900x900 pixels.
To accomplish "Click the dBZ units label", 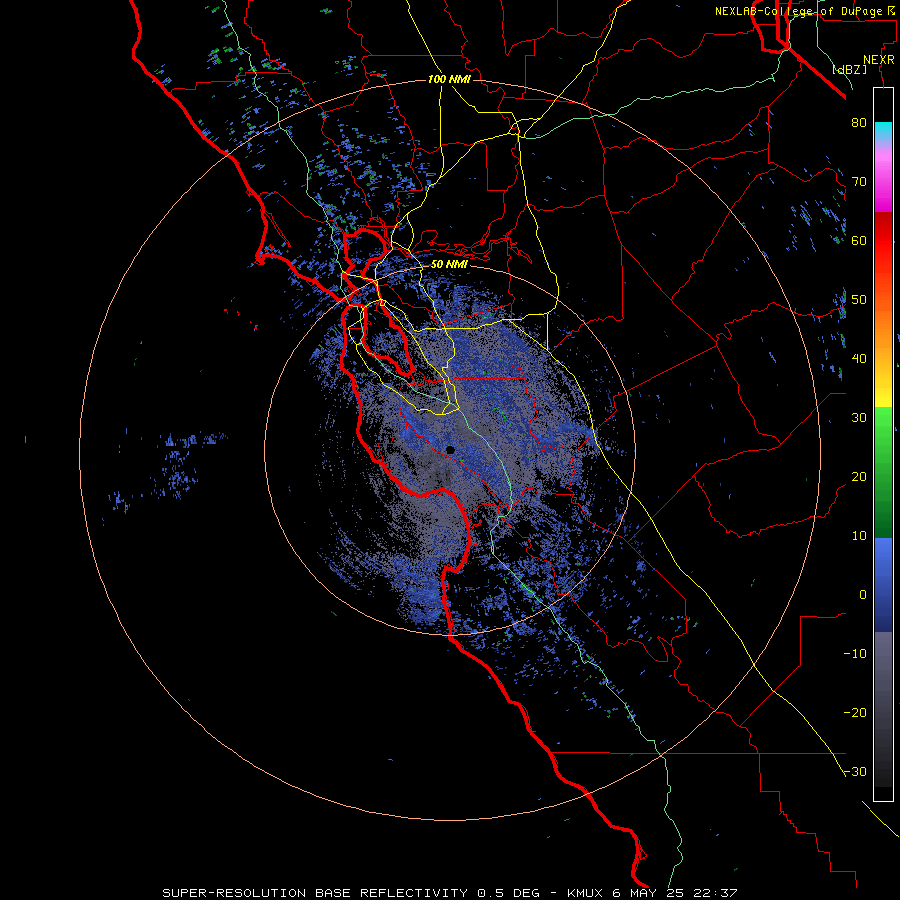I will [x=849, y=70].
